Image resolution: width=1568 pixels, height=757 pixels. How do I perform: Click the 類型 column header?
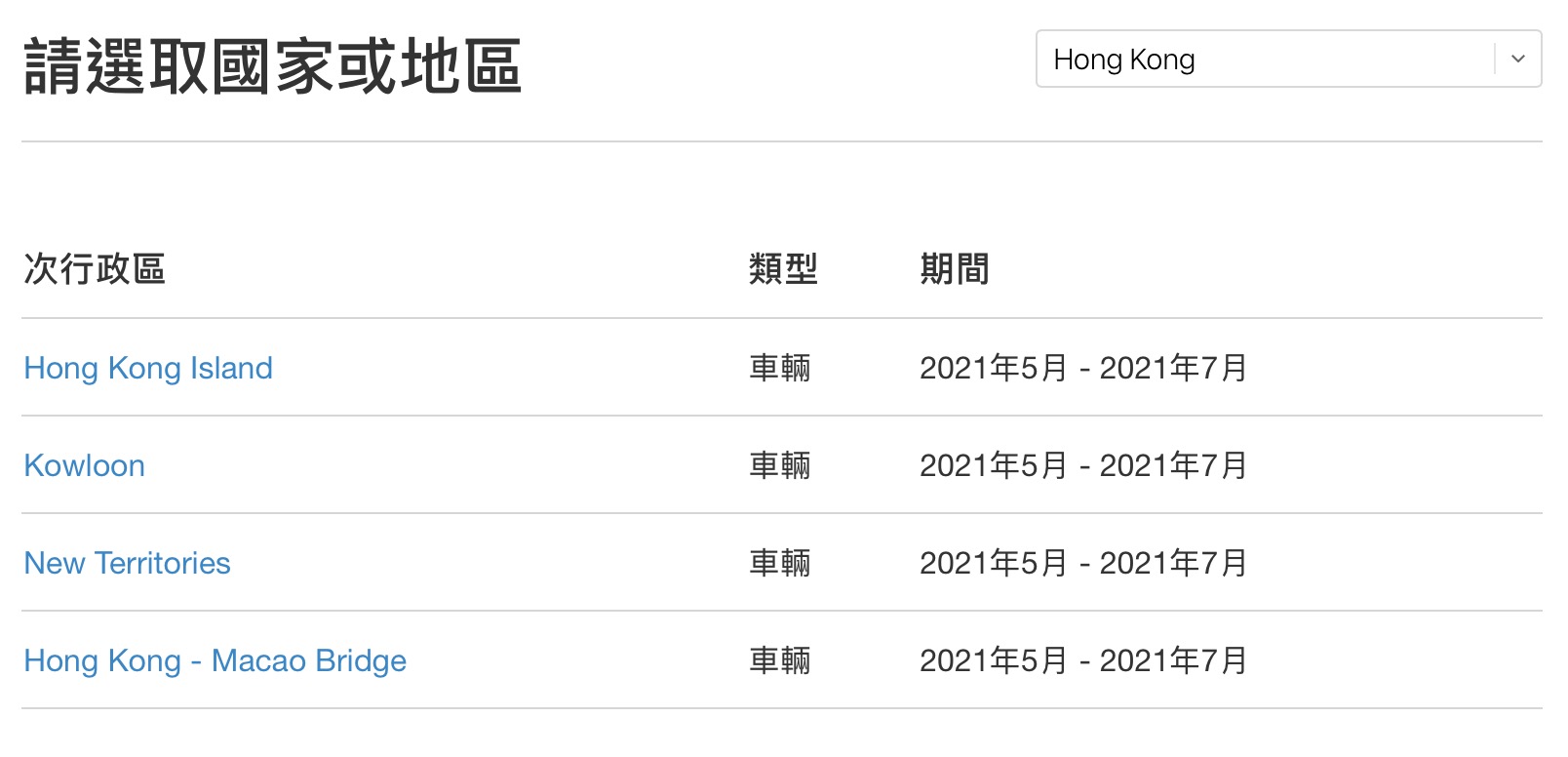tap(783, 268)
